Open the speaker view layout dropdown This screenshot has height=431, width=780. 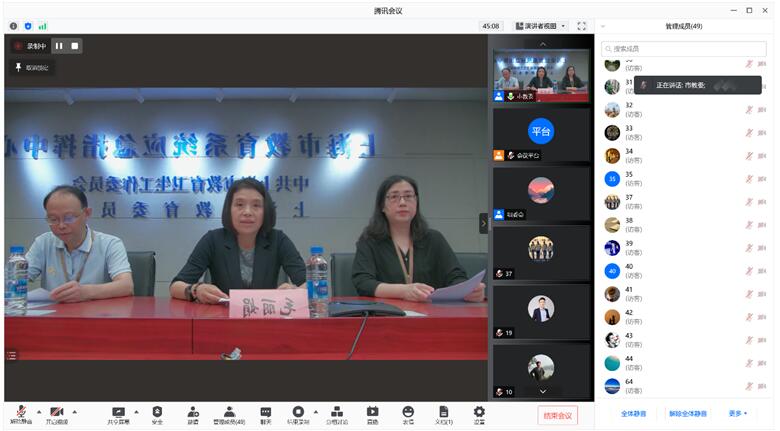coord(541,26)
